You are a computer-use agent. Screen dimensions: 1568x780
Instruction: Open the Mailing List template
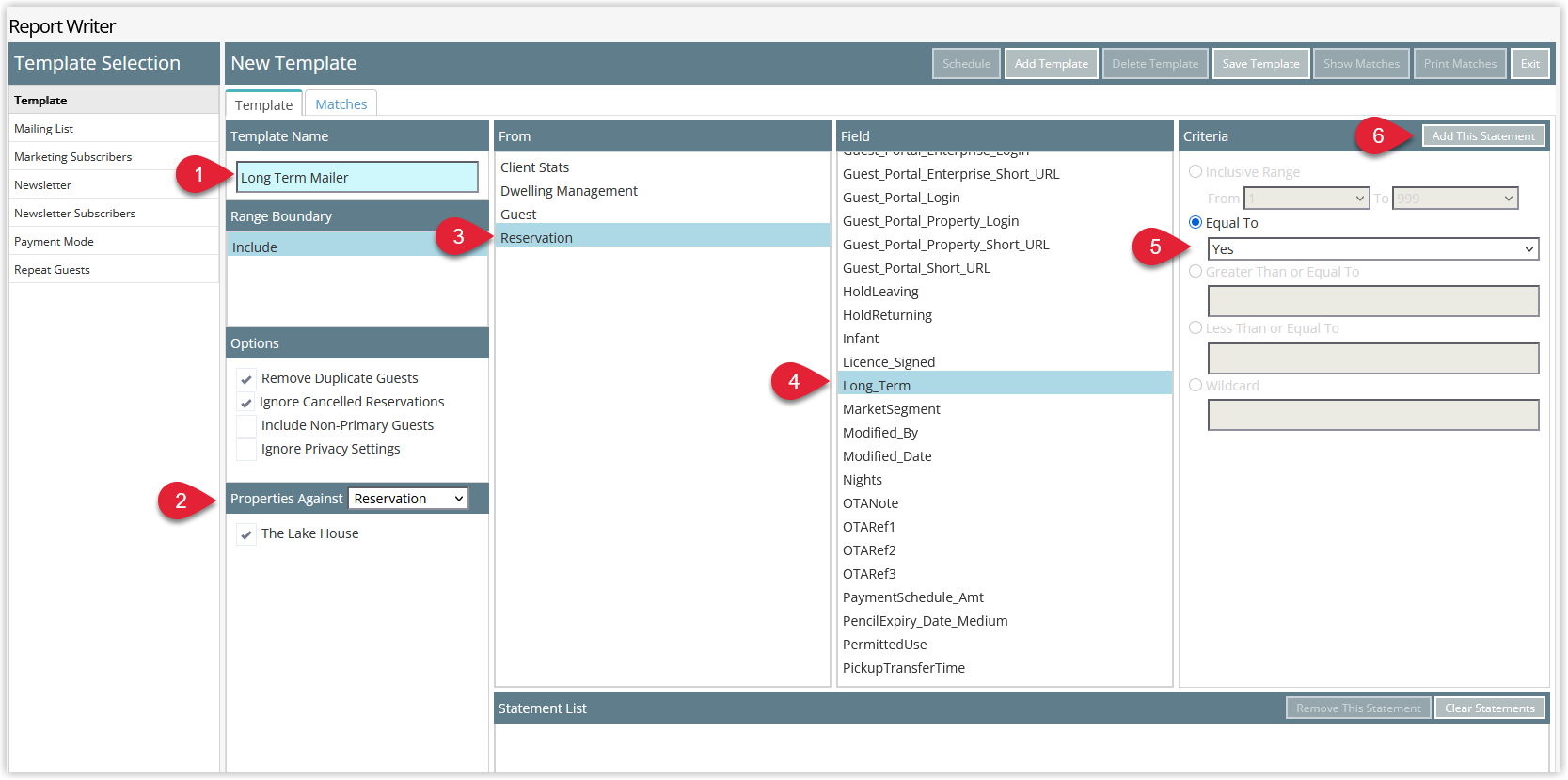(114, 129)
